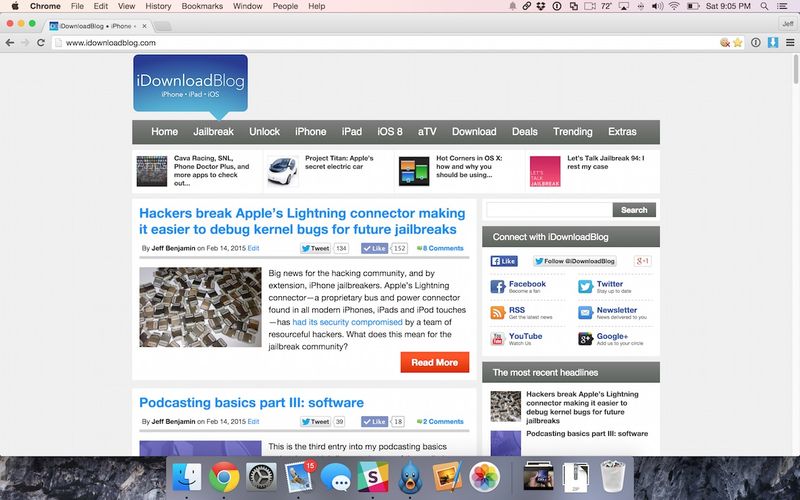This screenshot has width=800, height=500.
Task: Open the Trash in the Dock
Action: [x=613, y=477]
